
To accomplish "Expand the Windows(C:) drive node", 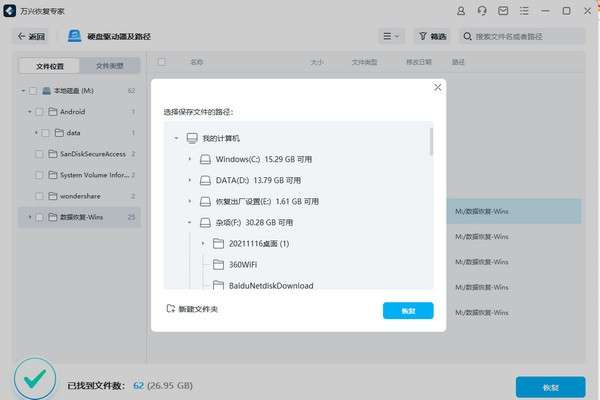I will pos(189,159).
